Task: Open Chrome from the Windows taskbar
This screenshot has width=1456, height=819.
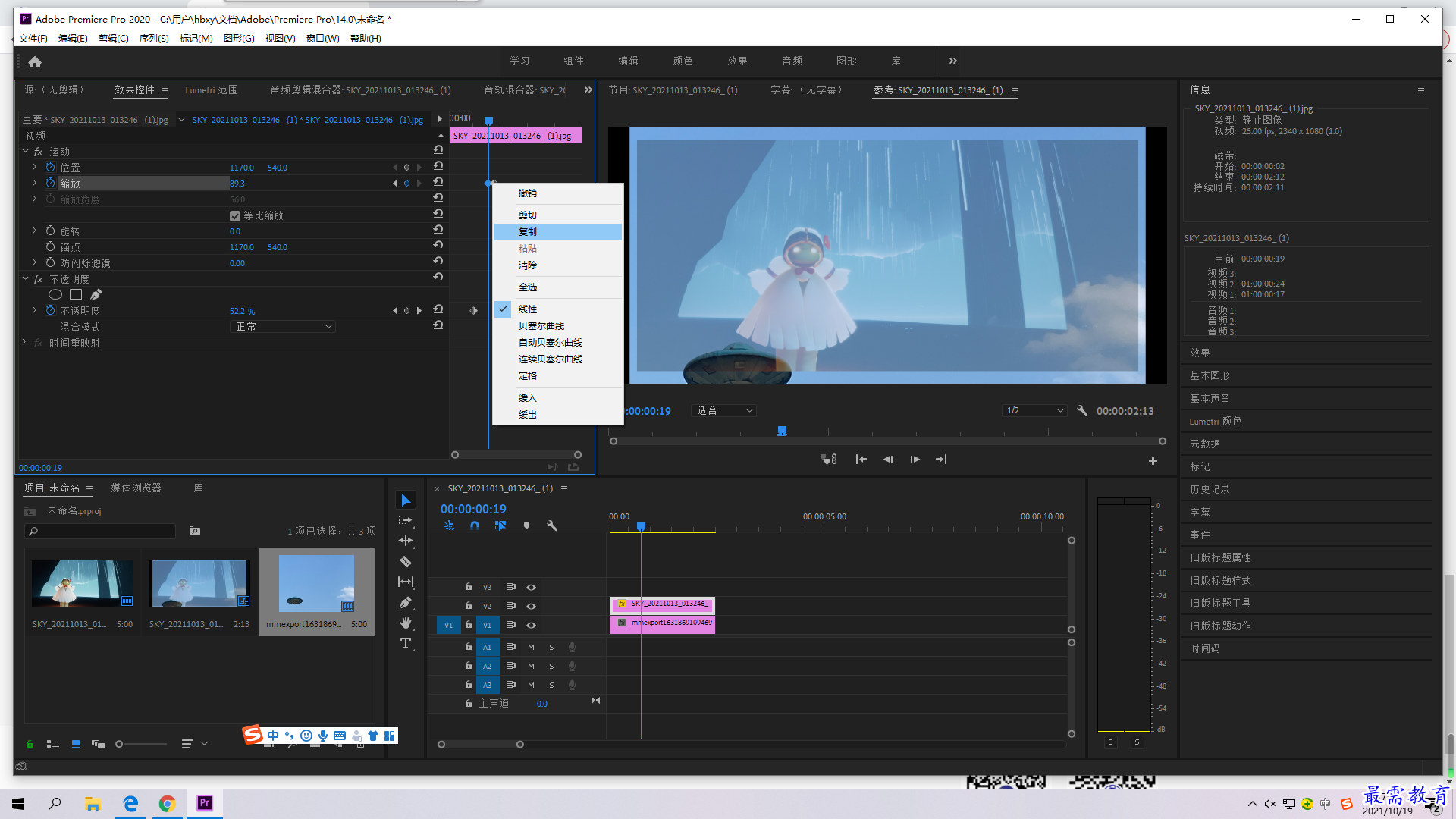Action: 167,803
